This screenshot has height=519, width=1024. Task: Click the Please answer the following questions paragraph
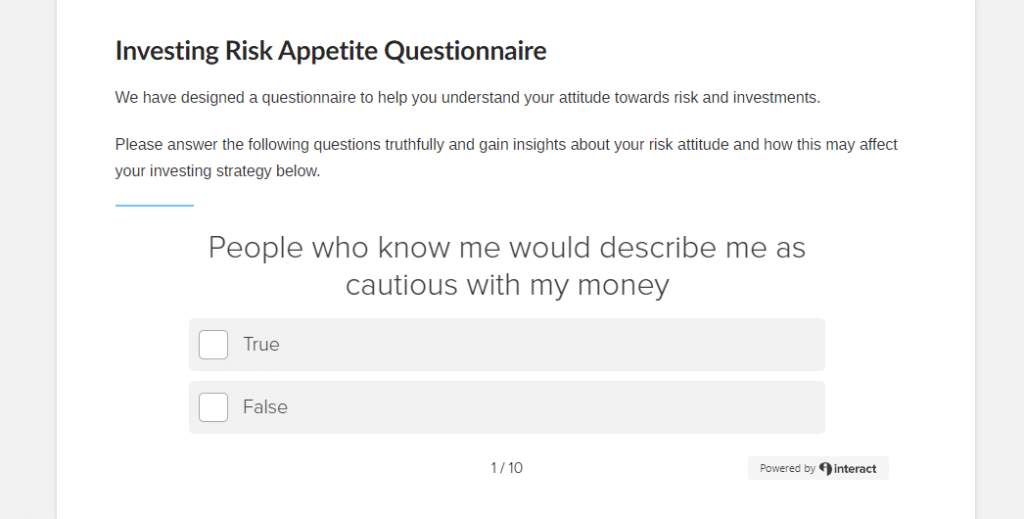click(x=506, y=157)
